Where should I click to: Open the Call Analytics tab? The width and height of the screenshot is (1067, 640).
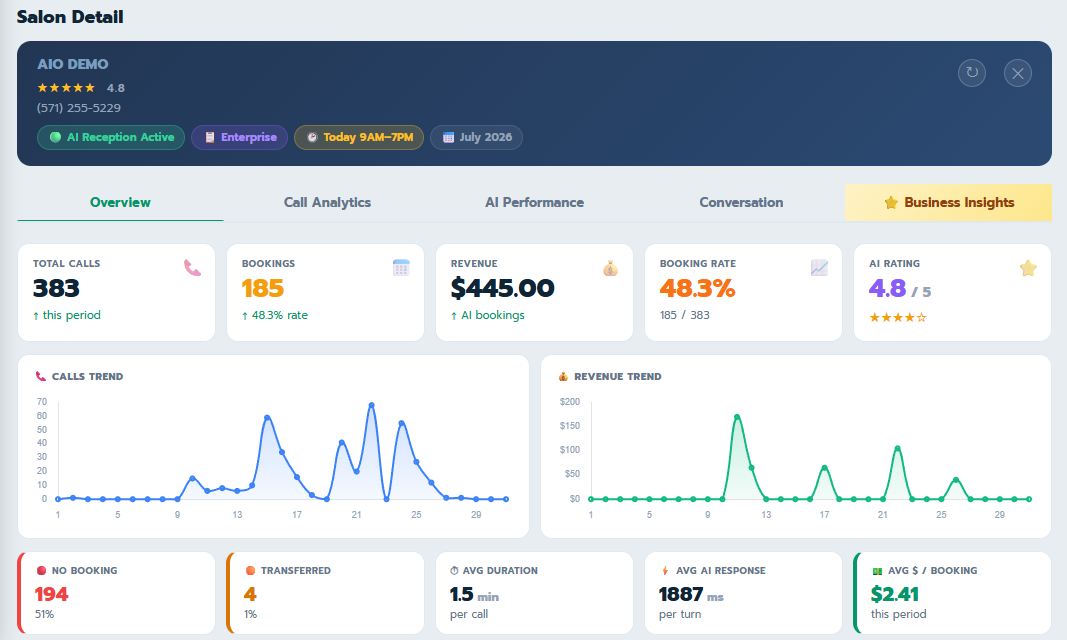click(x=327, y=203)
